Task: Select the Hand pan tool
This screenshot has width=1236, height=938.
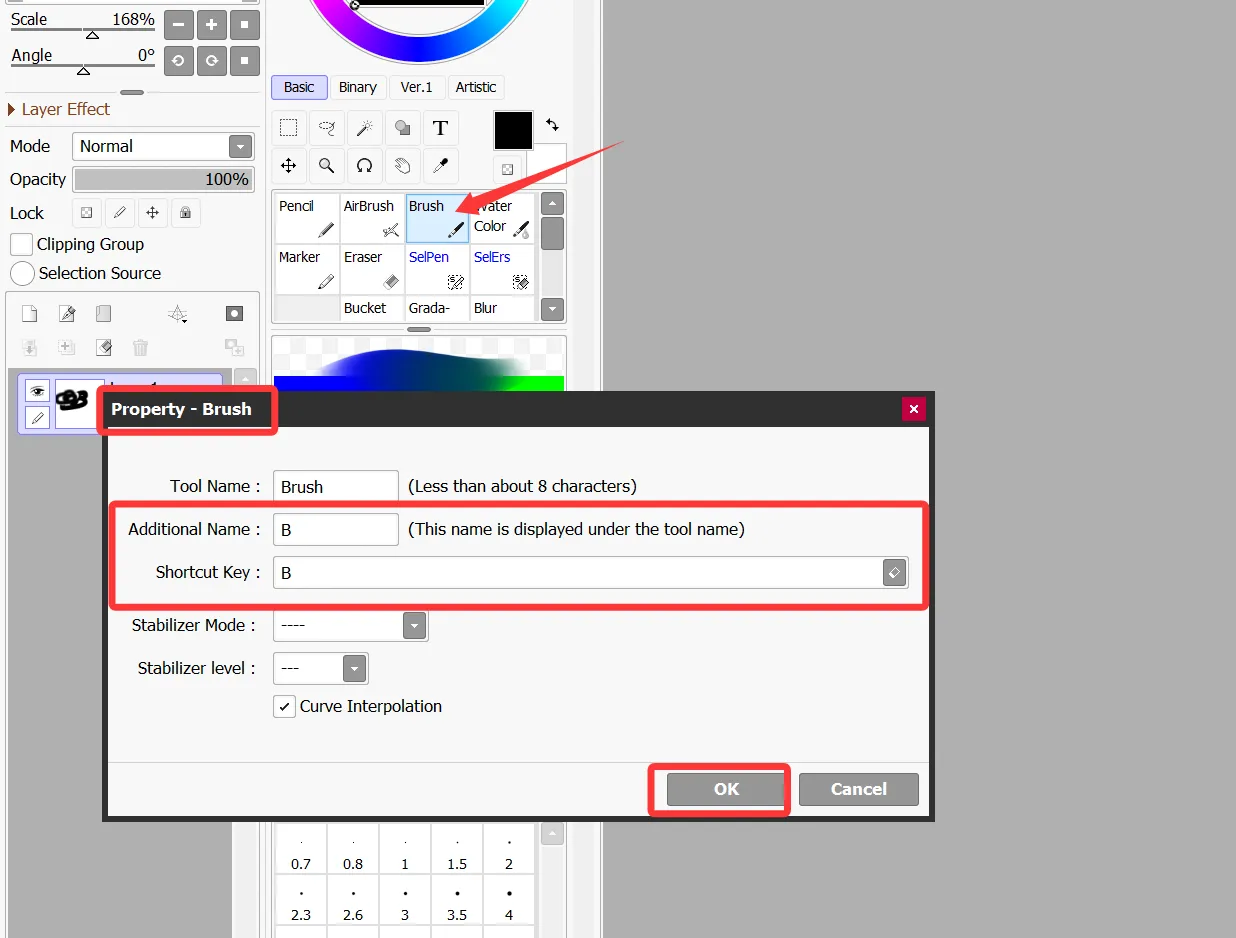Action: tap(402, 166)
